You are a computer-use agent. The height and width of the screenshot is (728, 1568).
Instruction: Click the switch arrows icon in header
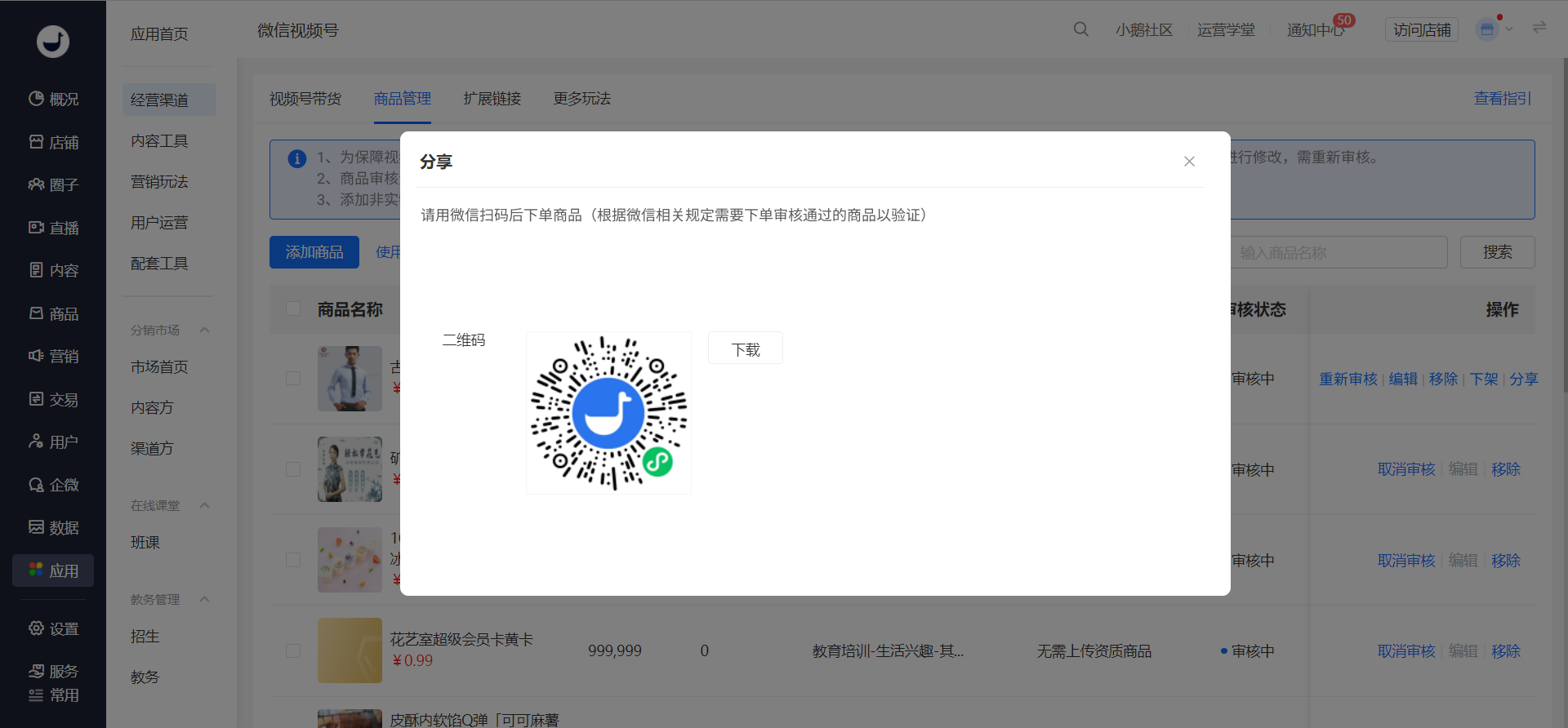(x=1539, y=28)
